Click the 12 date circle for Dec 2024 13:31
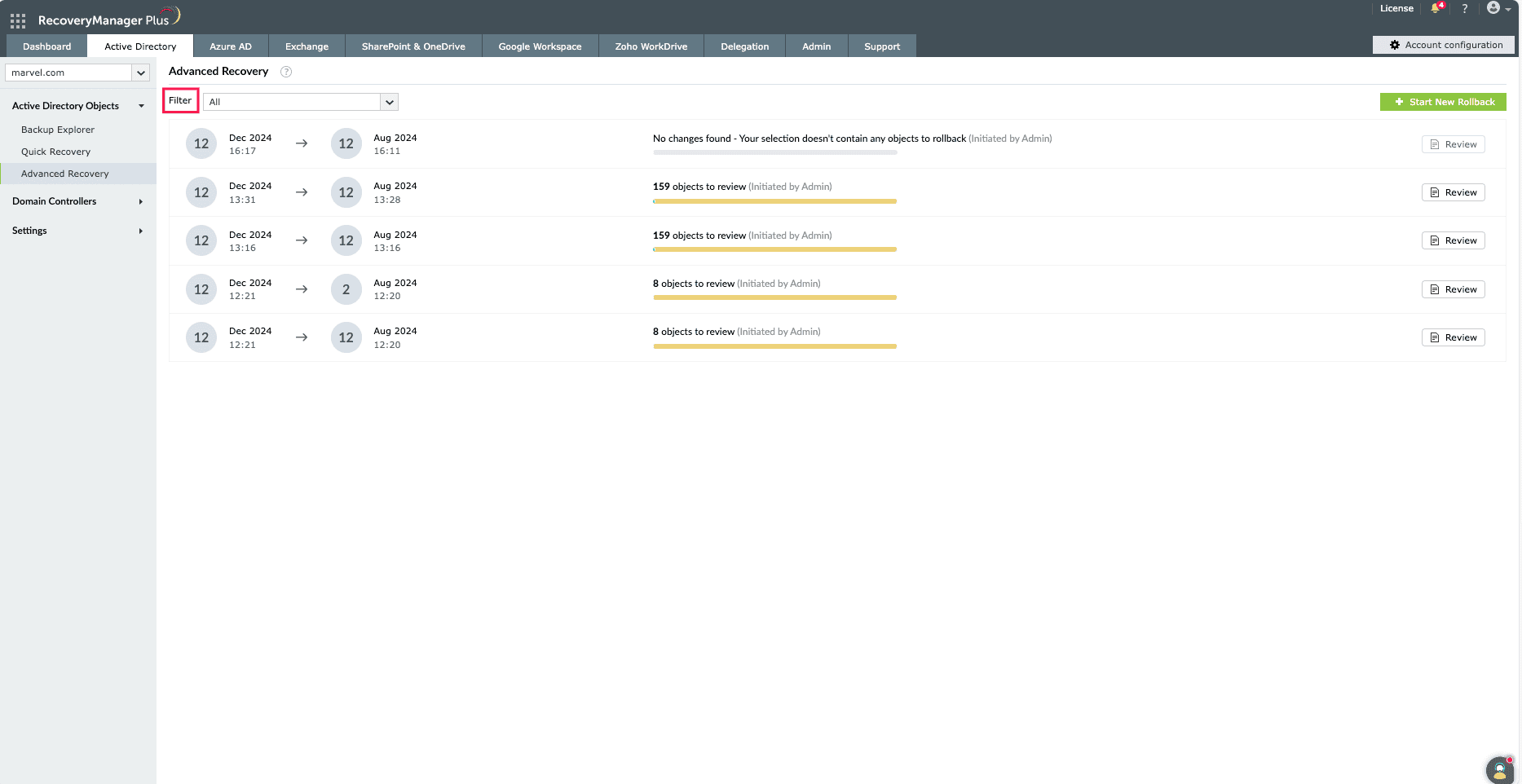Image resolution: width=1522 pixels, height=784 pixels. point(201,192)
